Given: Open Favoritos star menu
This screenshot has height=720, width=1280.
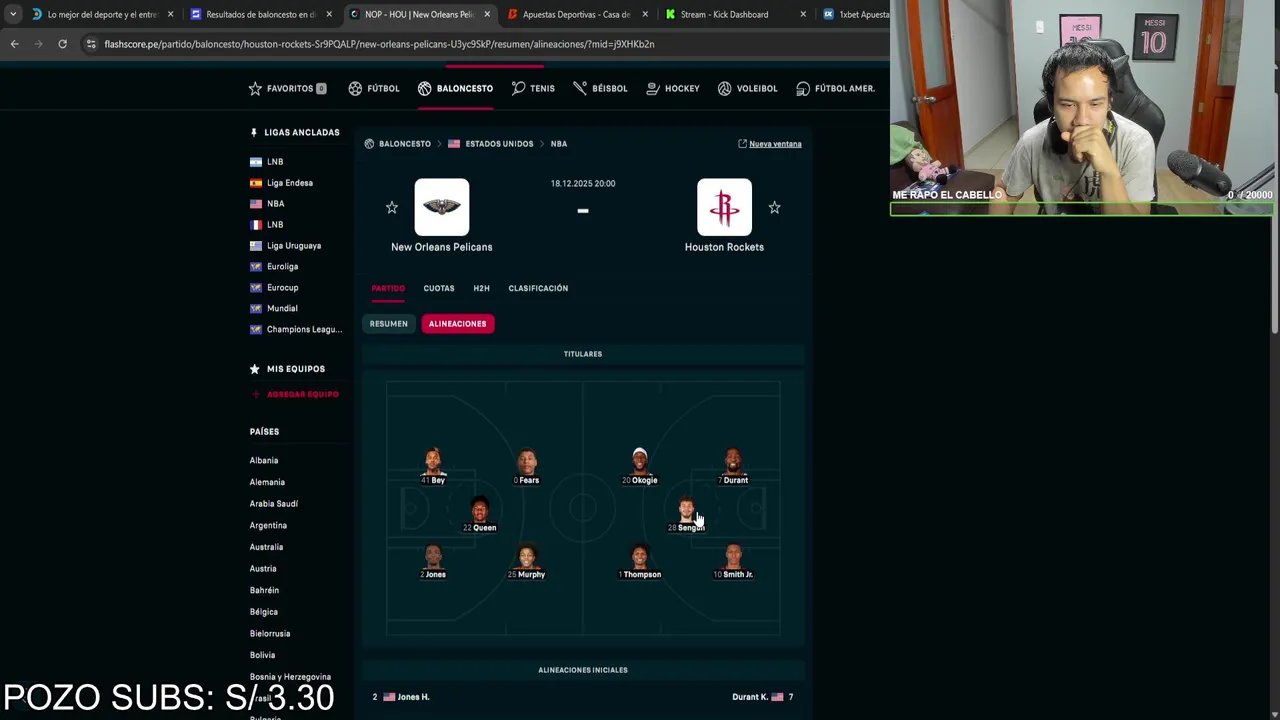Looking at the screenshot, I should (287, 88).
